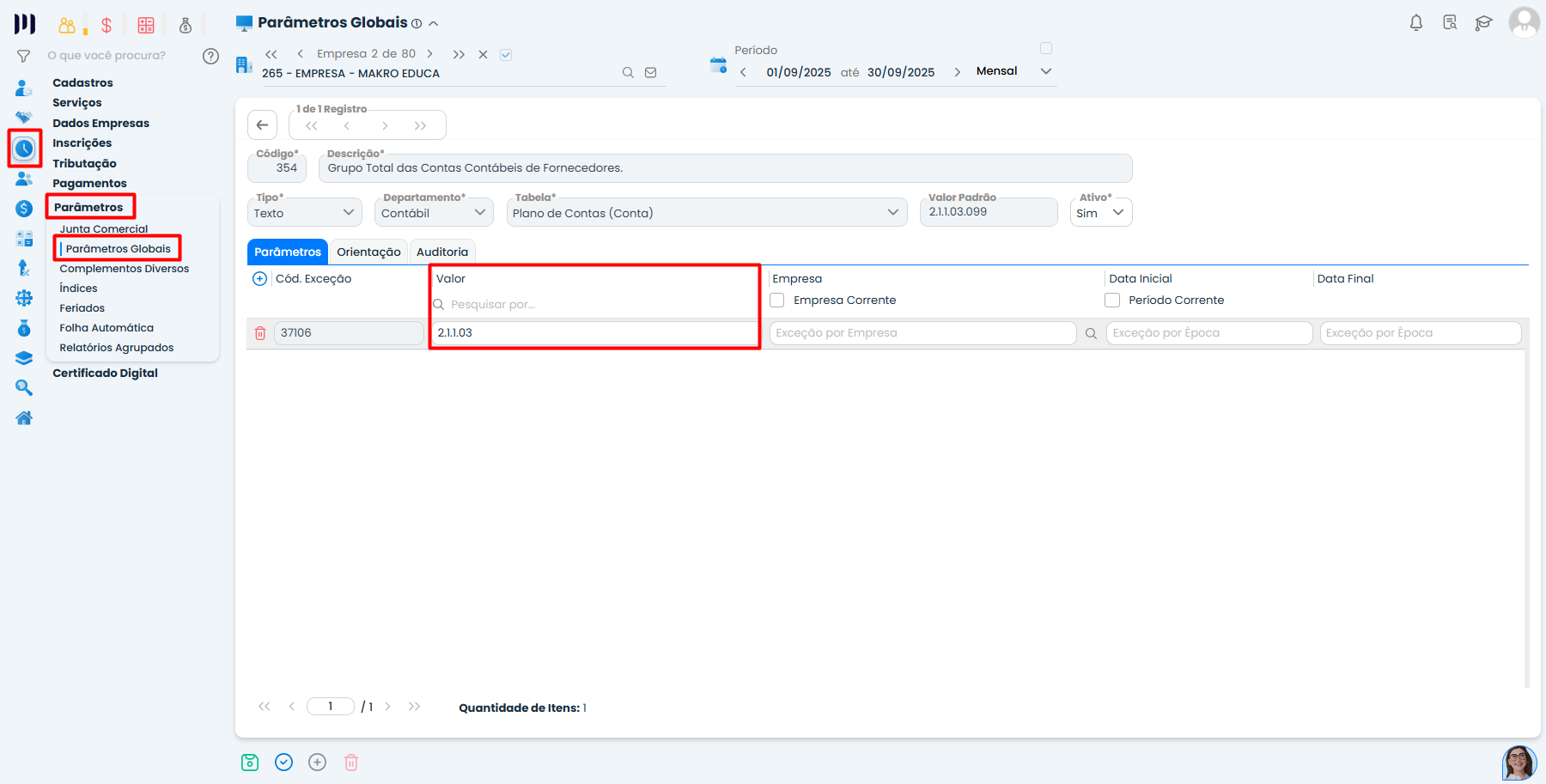Viewport: 1546px width, 784px height.
Task: Open the graduation cap training icon
Action: coord(1483,23)
